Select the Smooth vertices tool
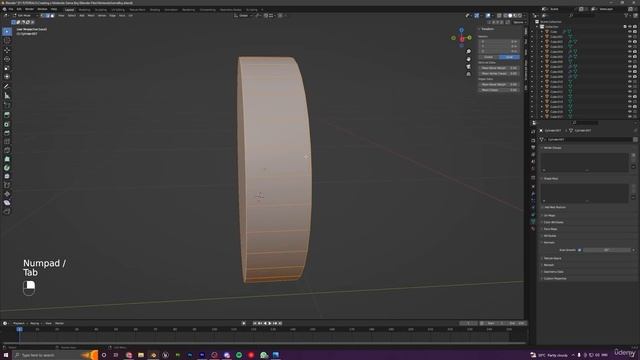The height and width of the screenshot is (360, 640). point(7,176)
